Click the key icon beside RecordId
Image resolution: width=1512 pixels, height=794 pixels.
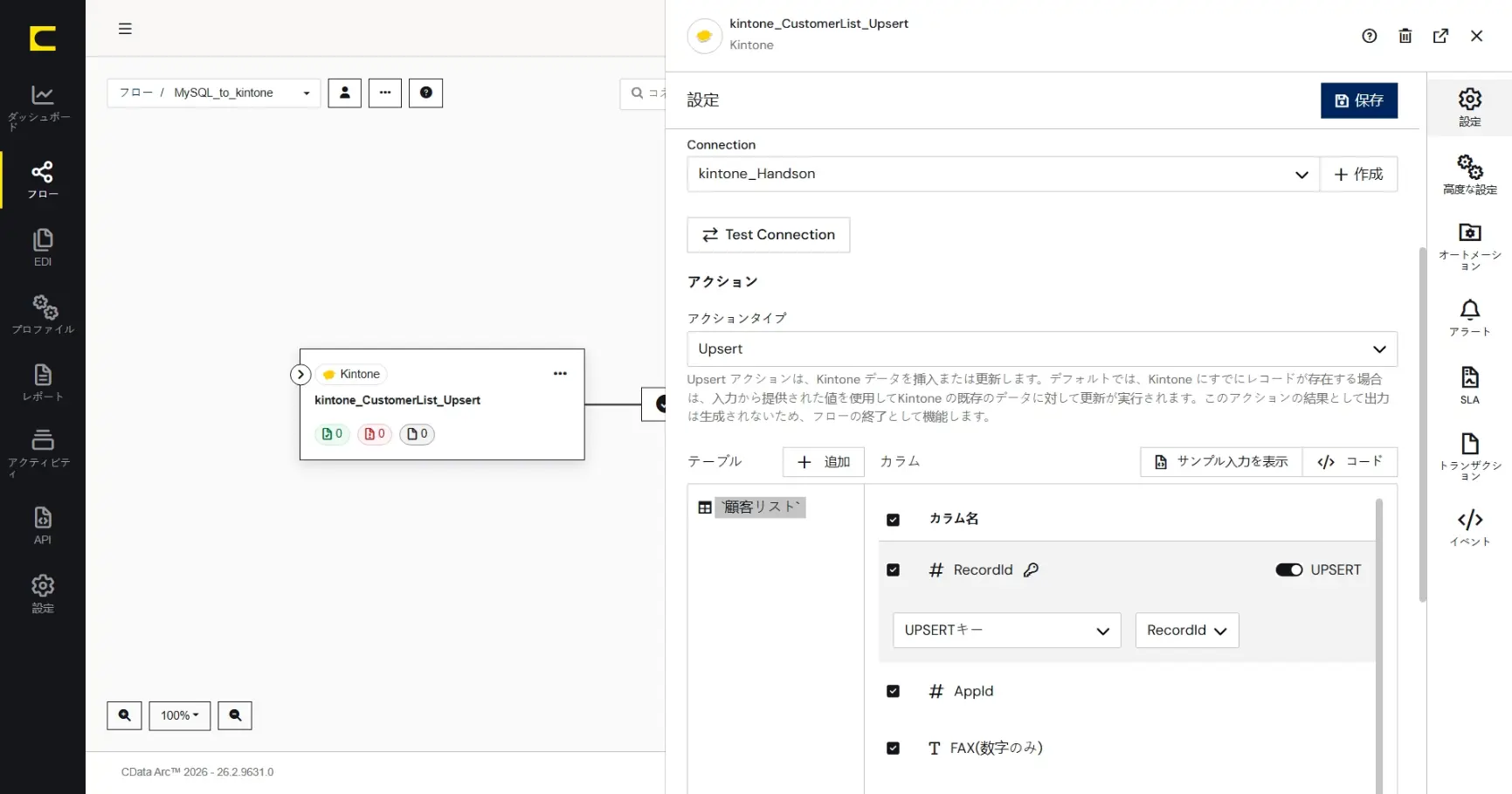[x=1031, y=570]
